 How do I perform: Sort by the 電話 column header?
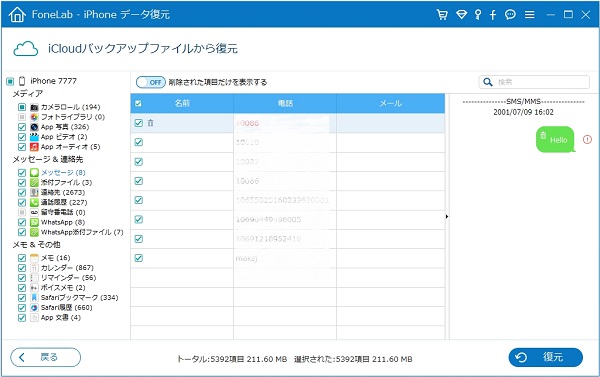[x=285, y=103]
